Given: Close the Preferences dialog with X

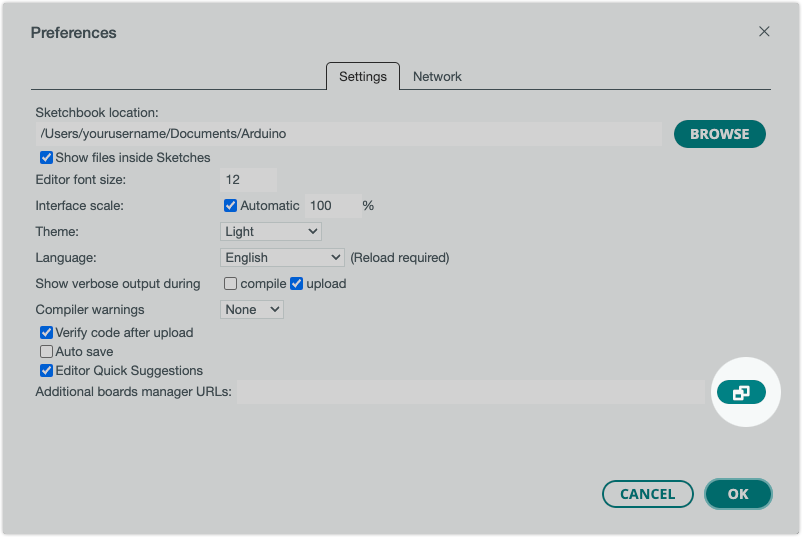Looking at the screenshot, I should pos(764,32).
